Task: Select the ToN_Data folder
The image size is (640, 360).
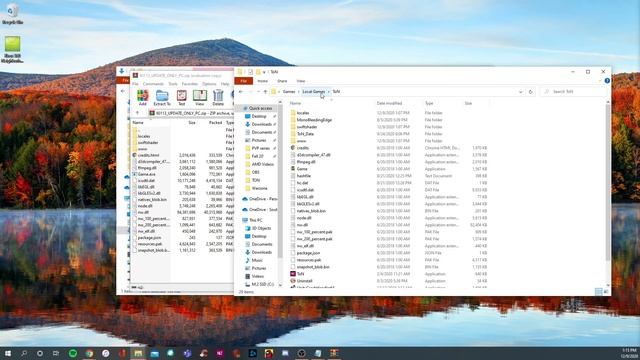Action: 305,134
